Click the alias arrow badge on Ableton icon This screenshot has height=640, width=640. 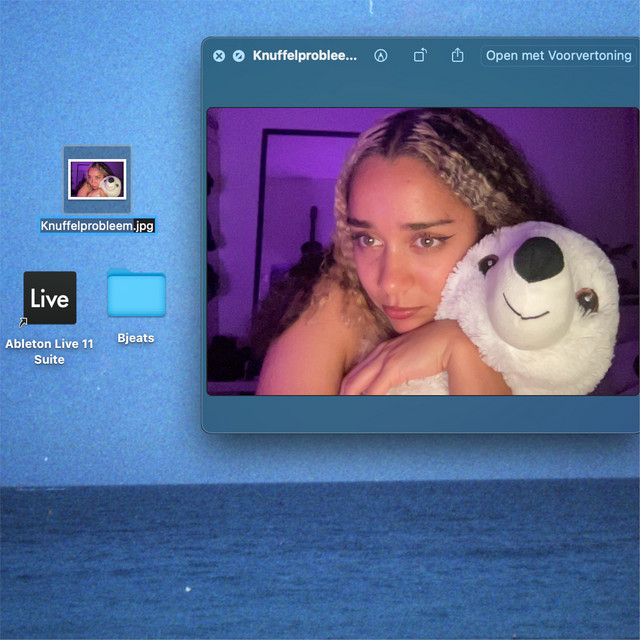(x=24, y=322)
